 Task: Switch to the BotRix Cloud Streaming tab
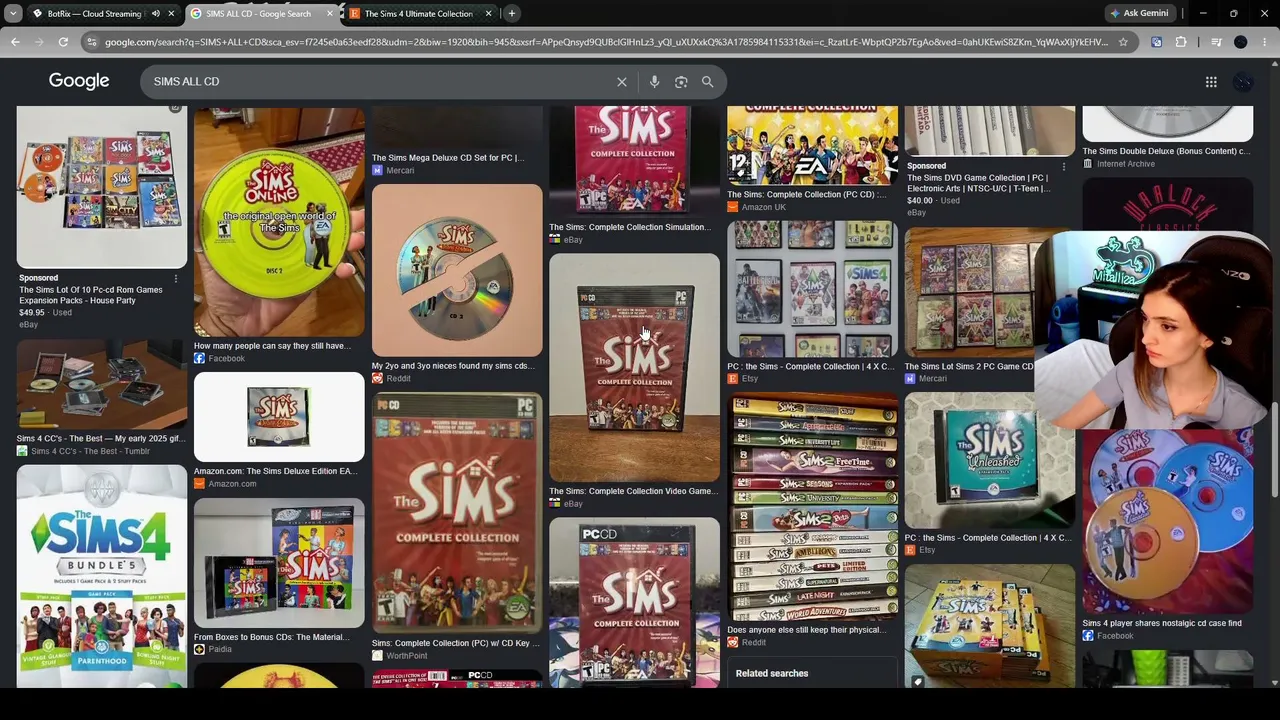pos(94,14)
